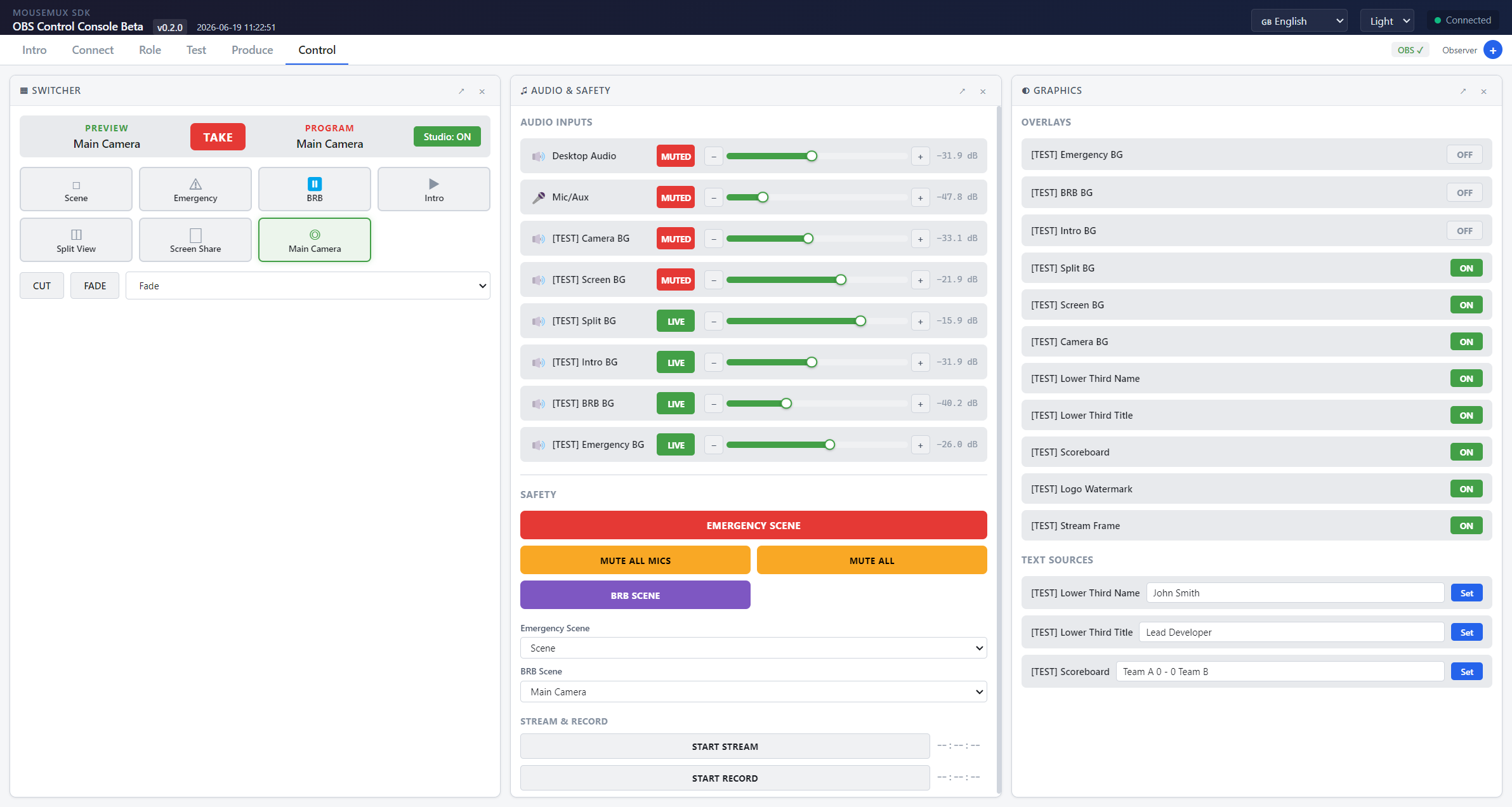Pop out the Switcher panel

coord(461,91)
